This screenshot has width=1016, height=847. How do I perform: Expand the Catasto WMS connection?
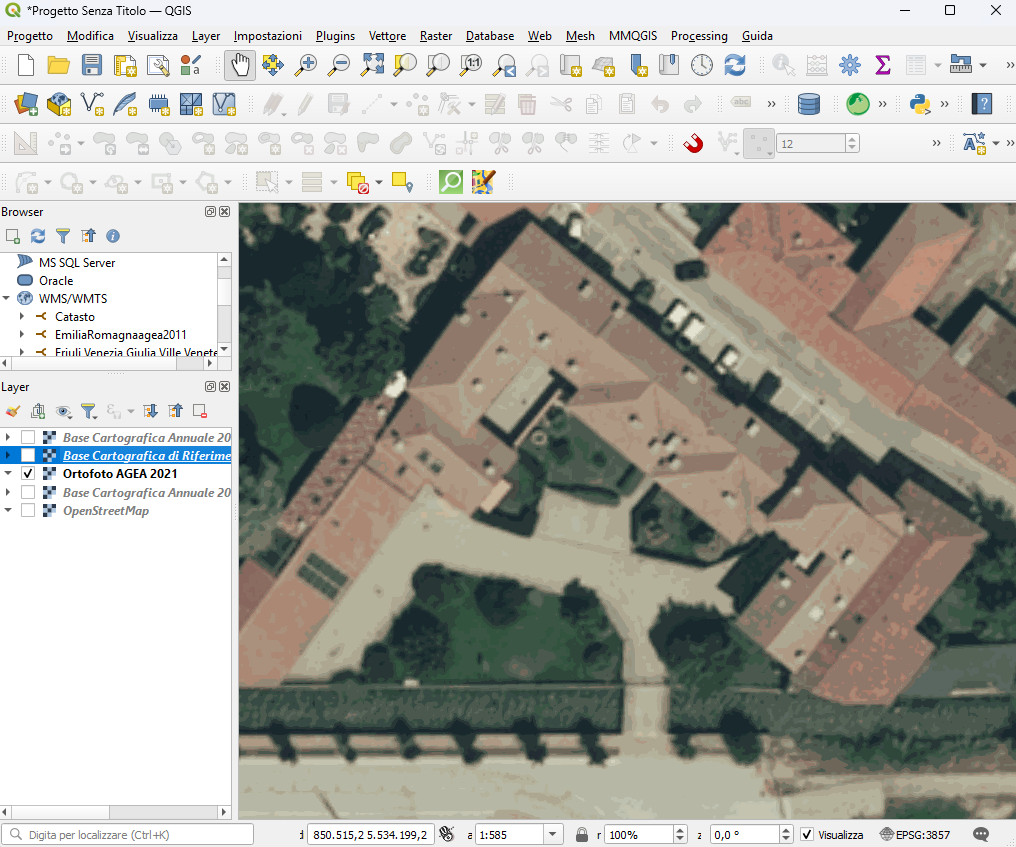21,317
